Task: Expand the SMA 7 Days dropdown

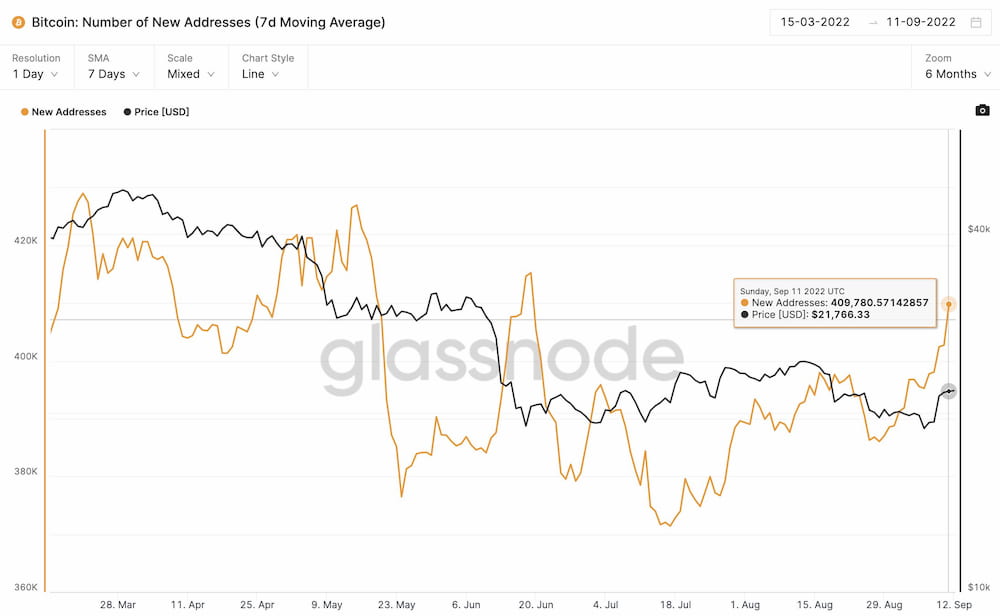Action: 113,74
